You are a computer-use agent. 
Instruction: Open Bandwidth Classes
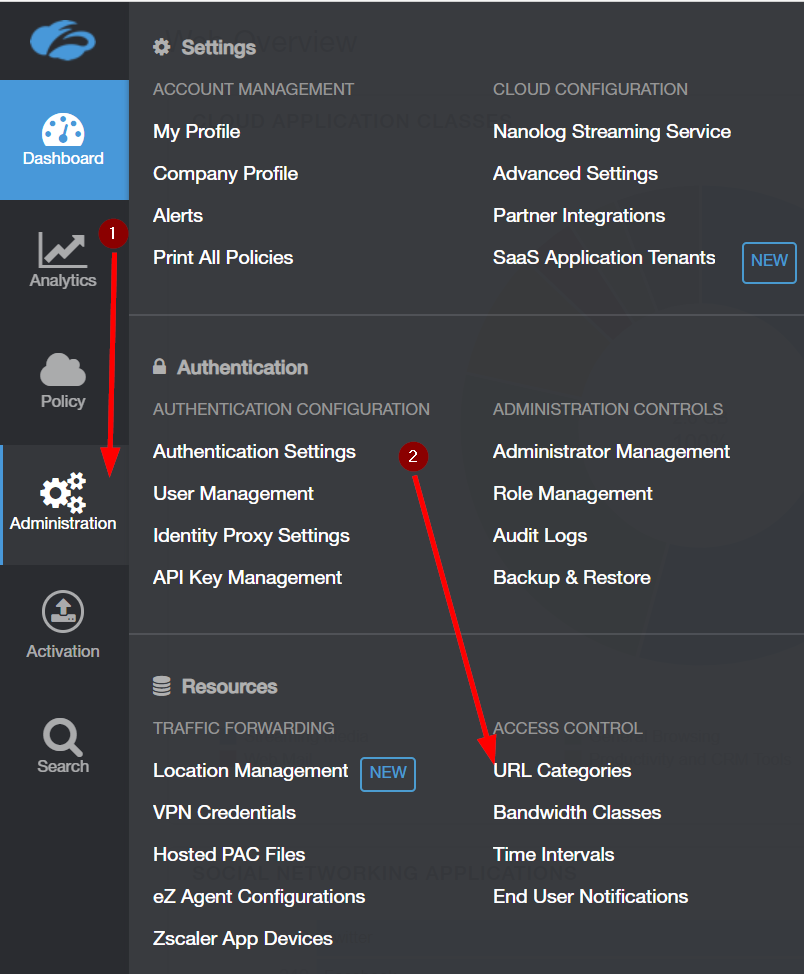[x=577, y=812]
